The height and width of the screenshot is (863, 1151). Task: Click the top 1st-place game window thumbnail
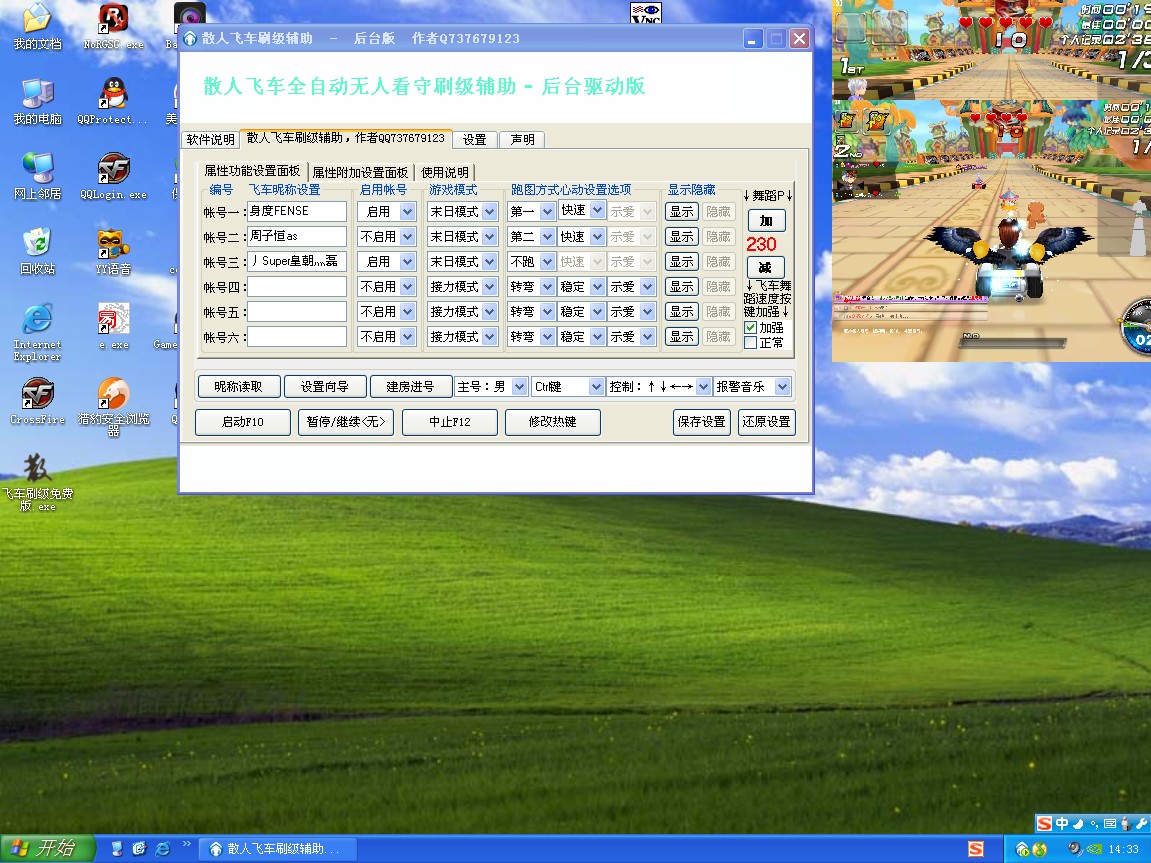pyautogui.click(x=991, y=49)
